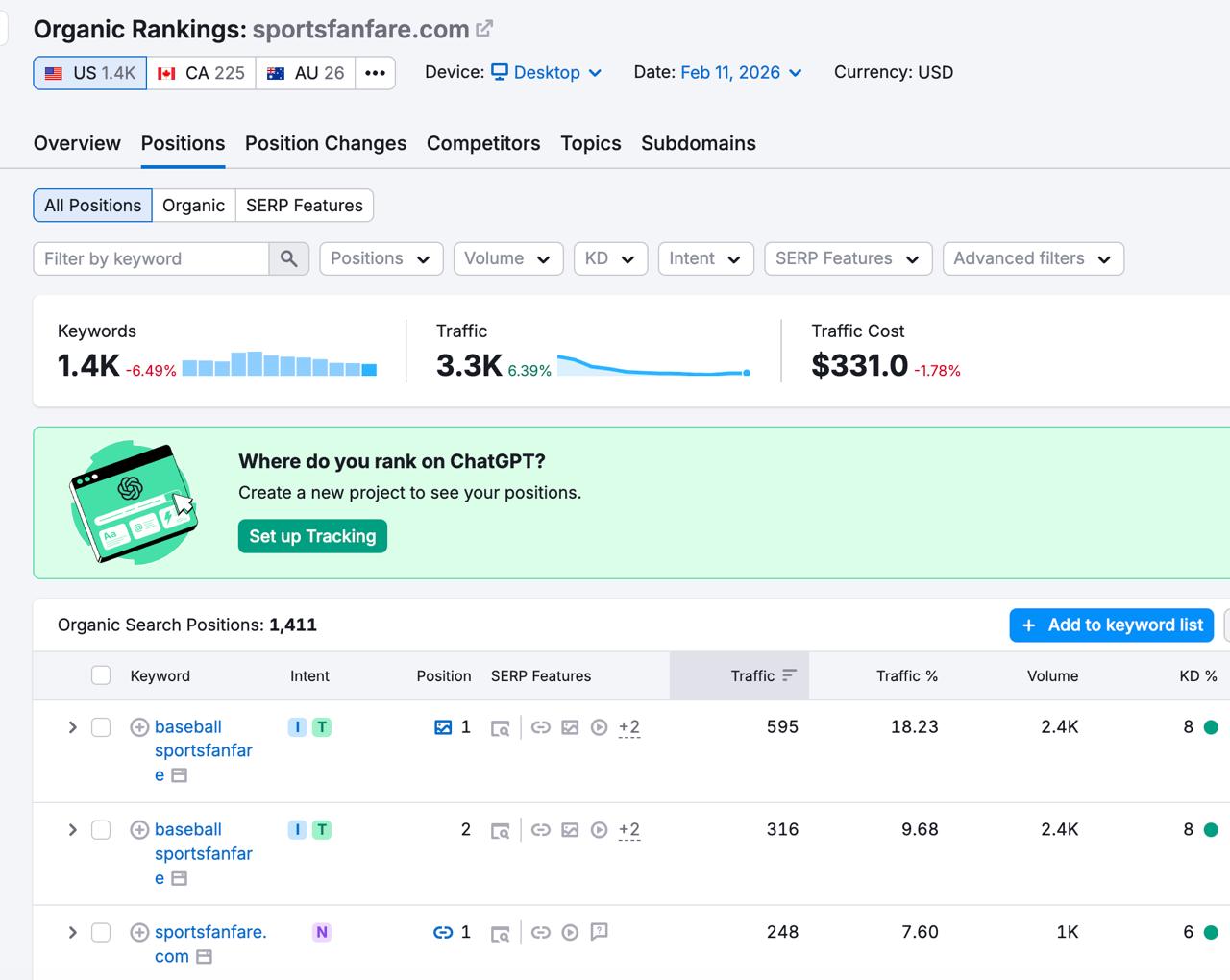The width and height of the screenshot is (1230, 980).
Task: Open the Competitors tab
Action: click(482, 143)
